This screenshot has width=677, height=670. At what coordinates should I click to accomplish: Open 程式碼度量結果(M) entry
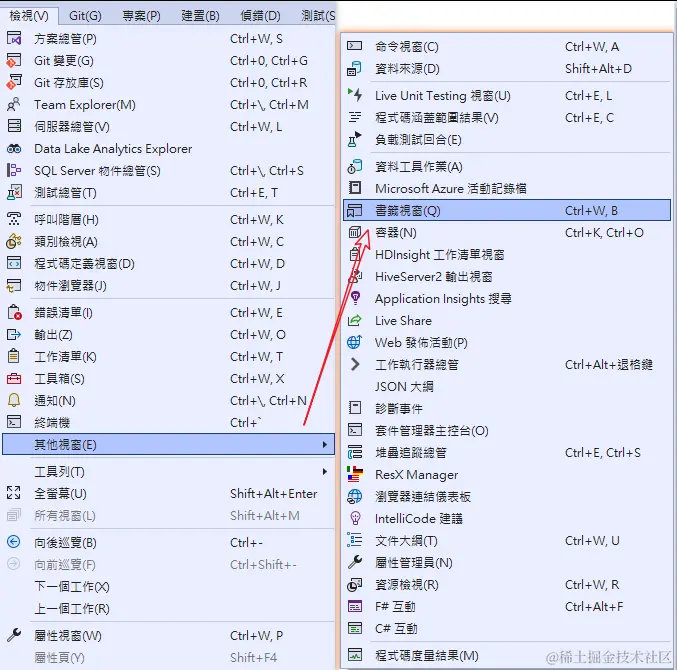[507, 655]
